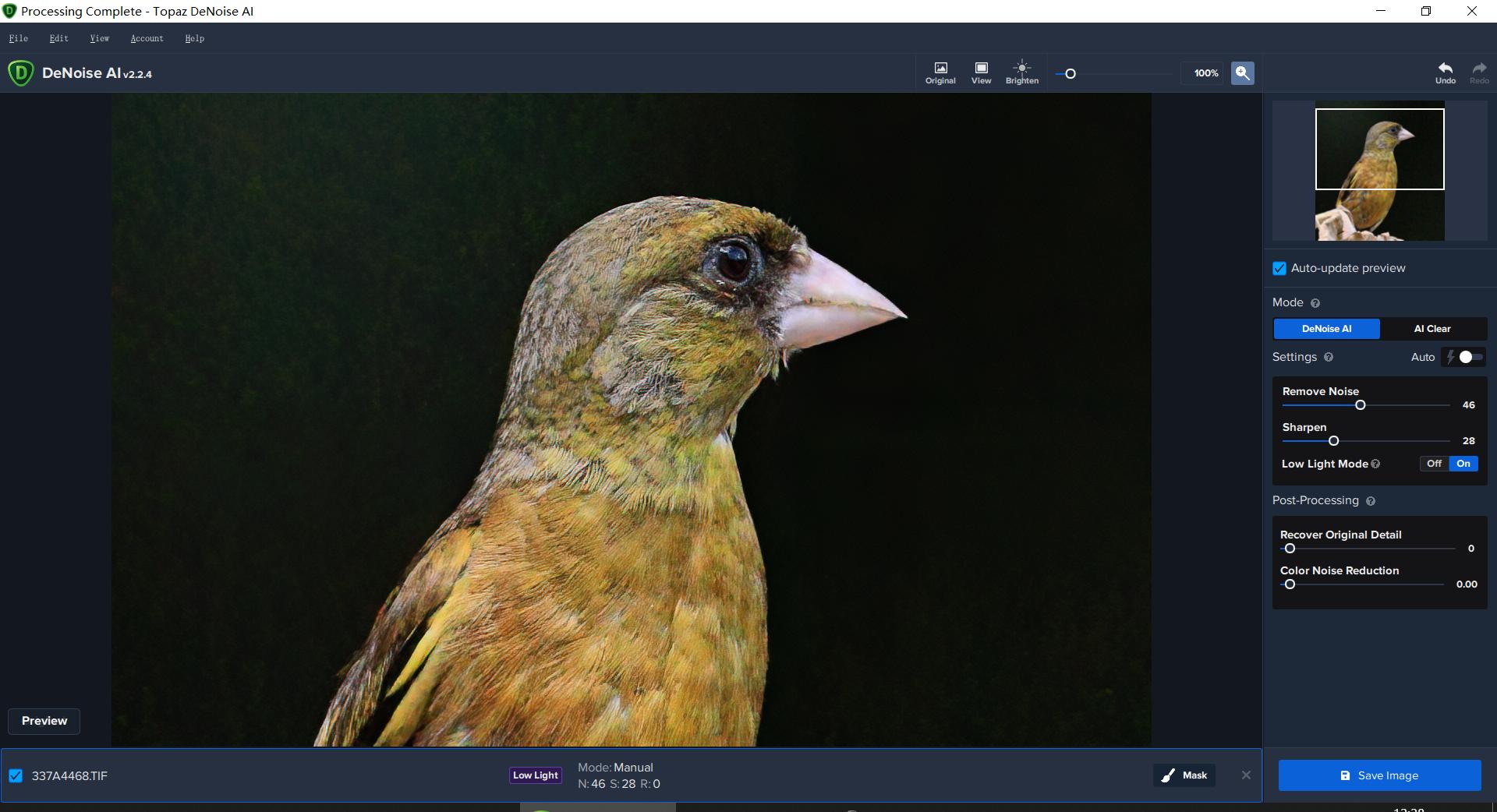This screenshot has height=812, width=1497.
Task: Click the Preview button
Action: pos(44,721)
